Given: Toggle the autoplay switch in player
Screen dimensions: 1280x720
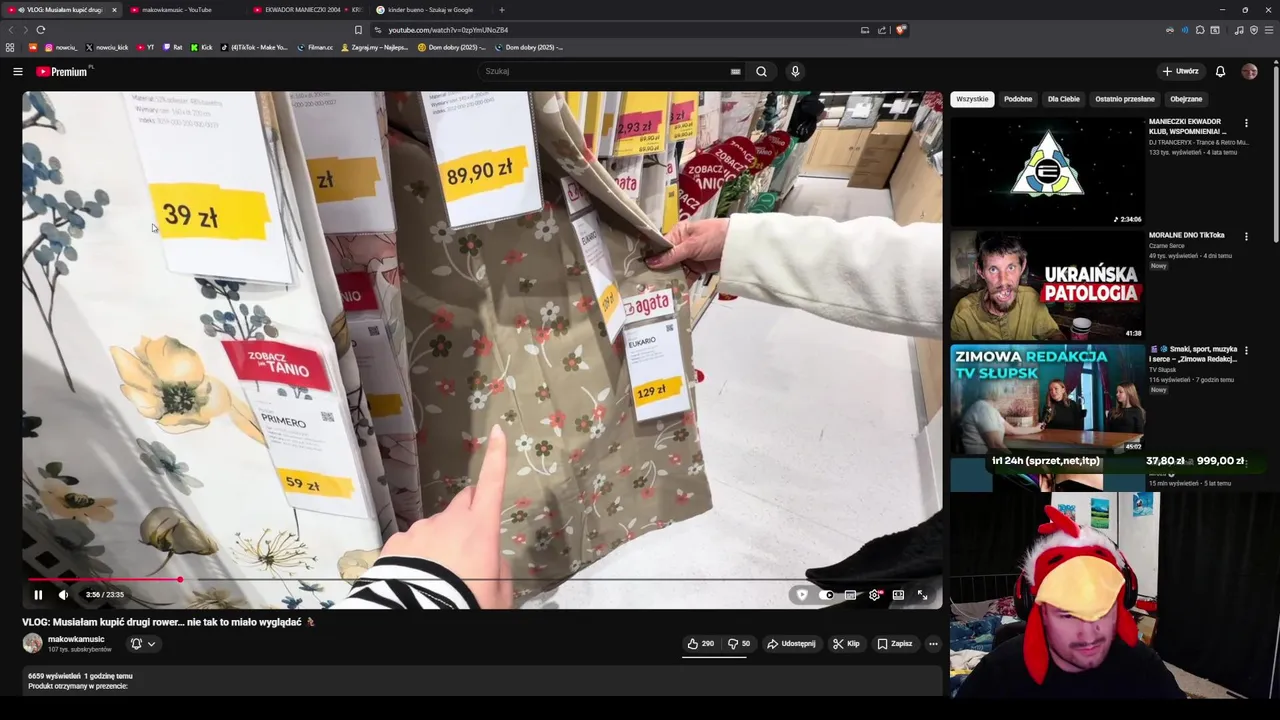Looking at the screenshot, I should click(x=826, y=595).
